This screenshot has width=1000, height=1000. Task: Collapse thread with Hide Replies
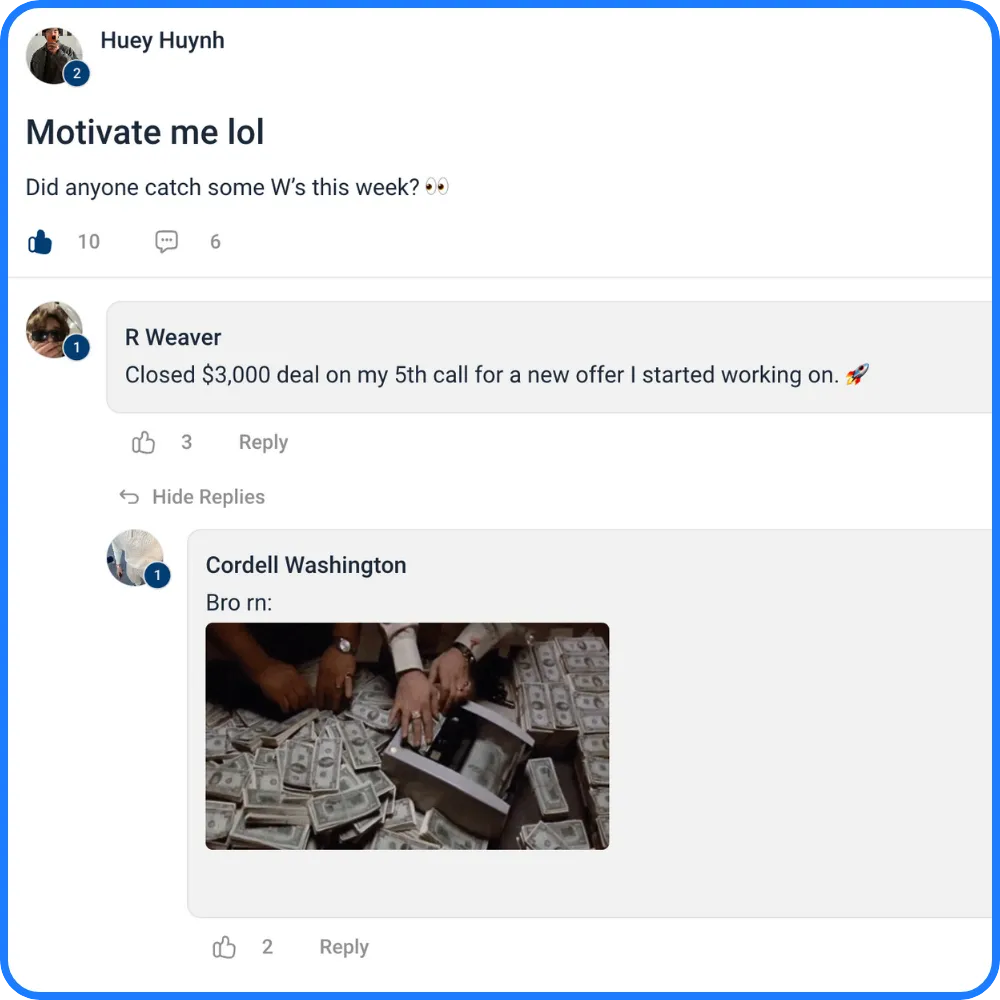click(208, 497)
